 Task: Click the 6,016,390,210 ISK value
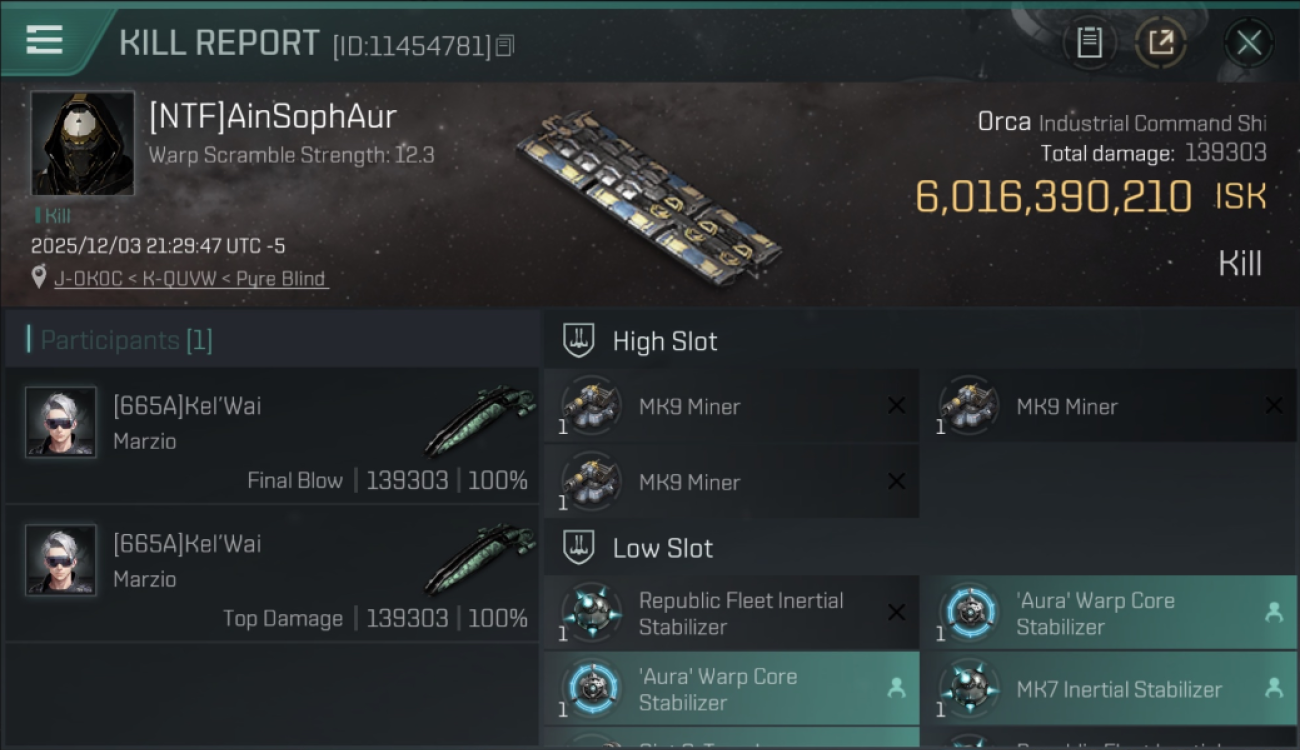[x=1053, y=197]
